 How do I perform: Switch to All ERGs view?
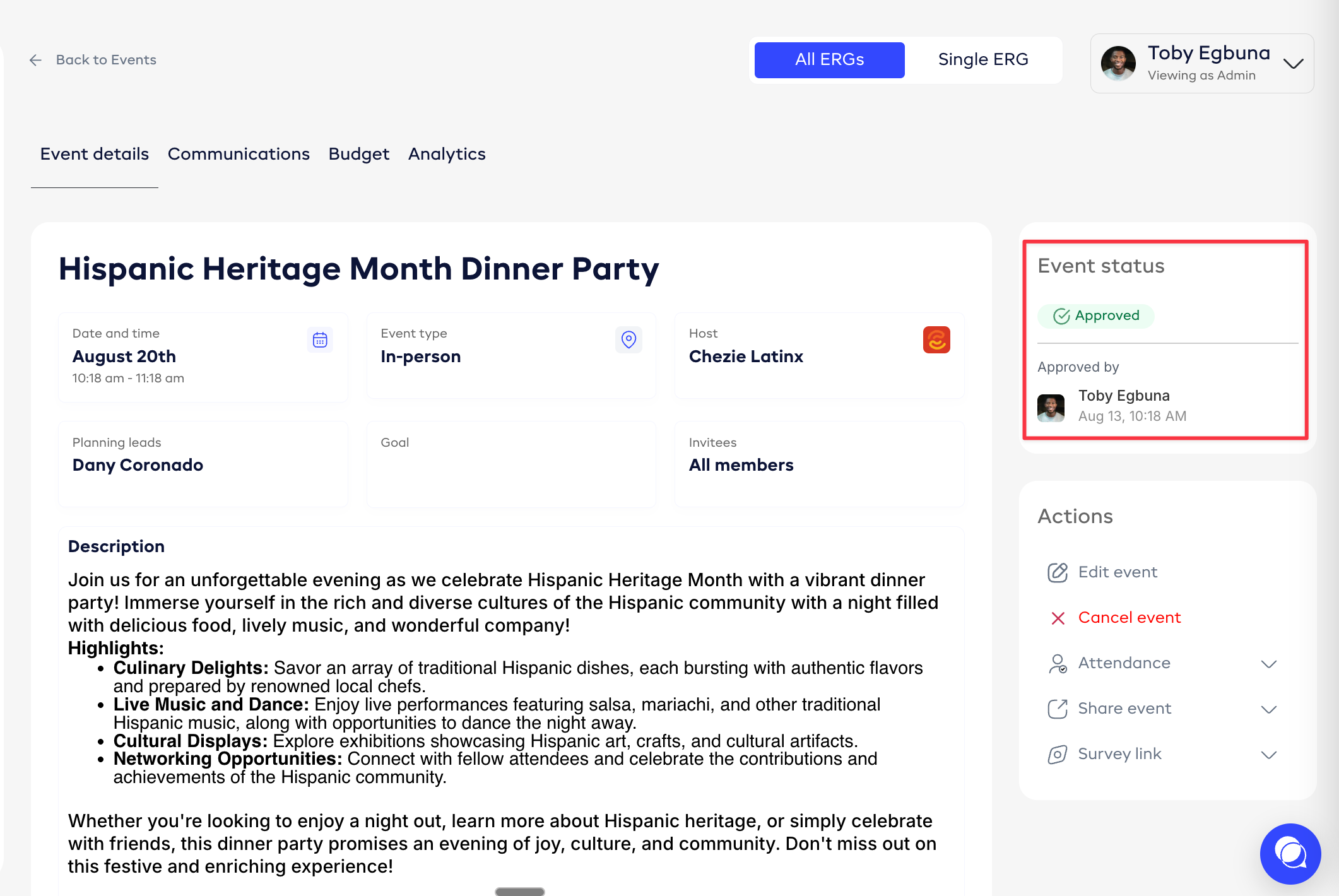(829, 60)
